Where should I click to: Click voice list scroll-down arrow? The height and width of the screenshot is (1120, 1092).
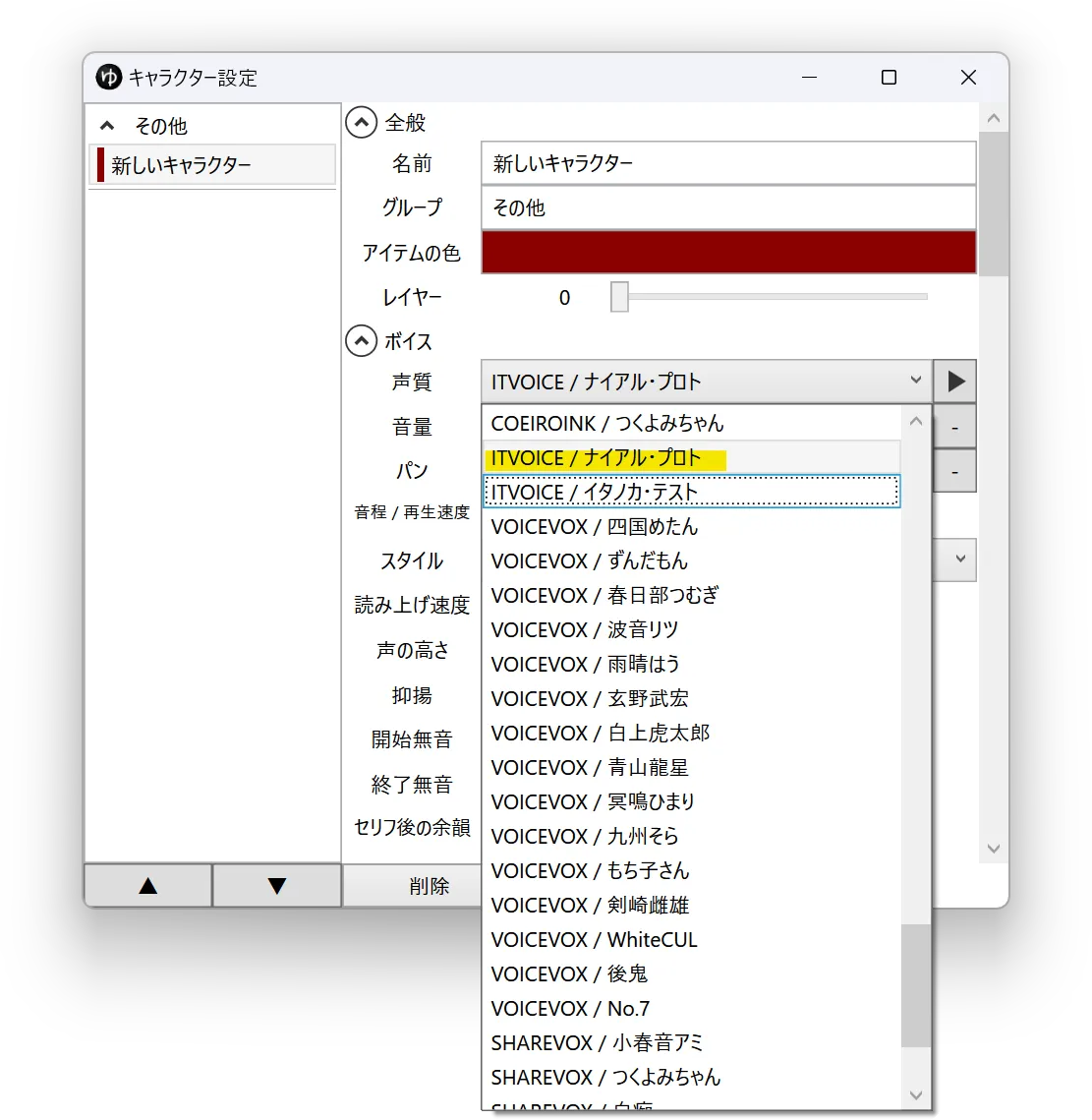tap(916, 1095)
